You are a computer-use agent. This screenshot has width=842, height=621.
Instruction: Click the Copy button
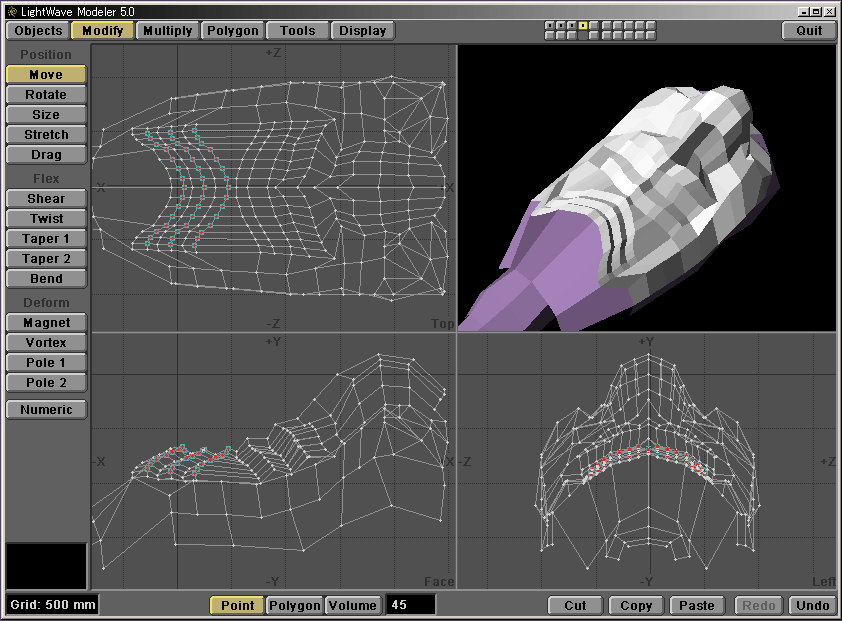[x=636, y=605]
